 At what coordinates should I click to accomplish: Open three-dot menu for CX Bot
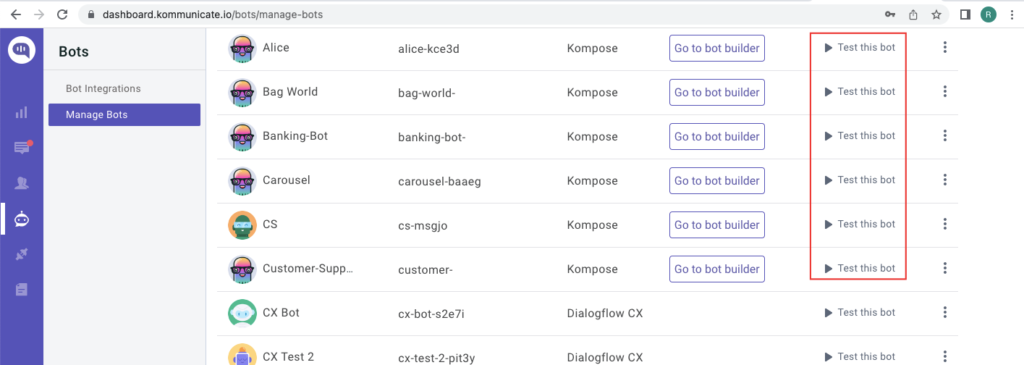[x=944, y=312]
